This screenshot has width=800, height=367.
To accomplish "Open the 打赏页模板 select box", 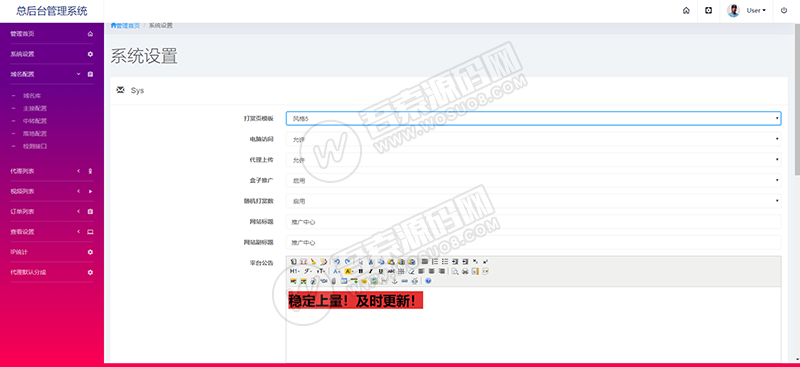I will (533, 118).
